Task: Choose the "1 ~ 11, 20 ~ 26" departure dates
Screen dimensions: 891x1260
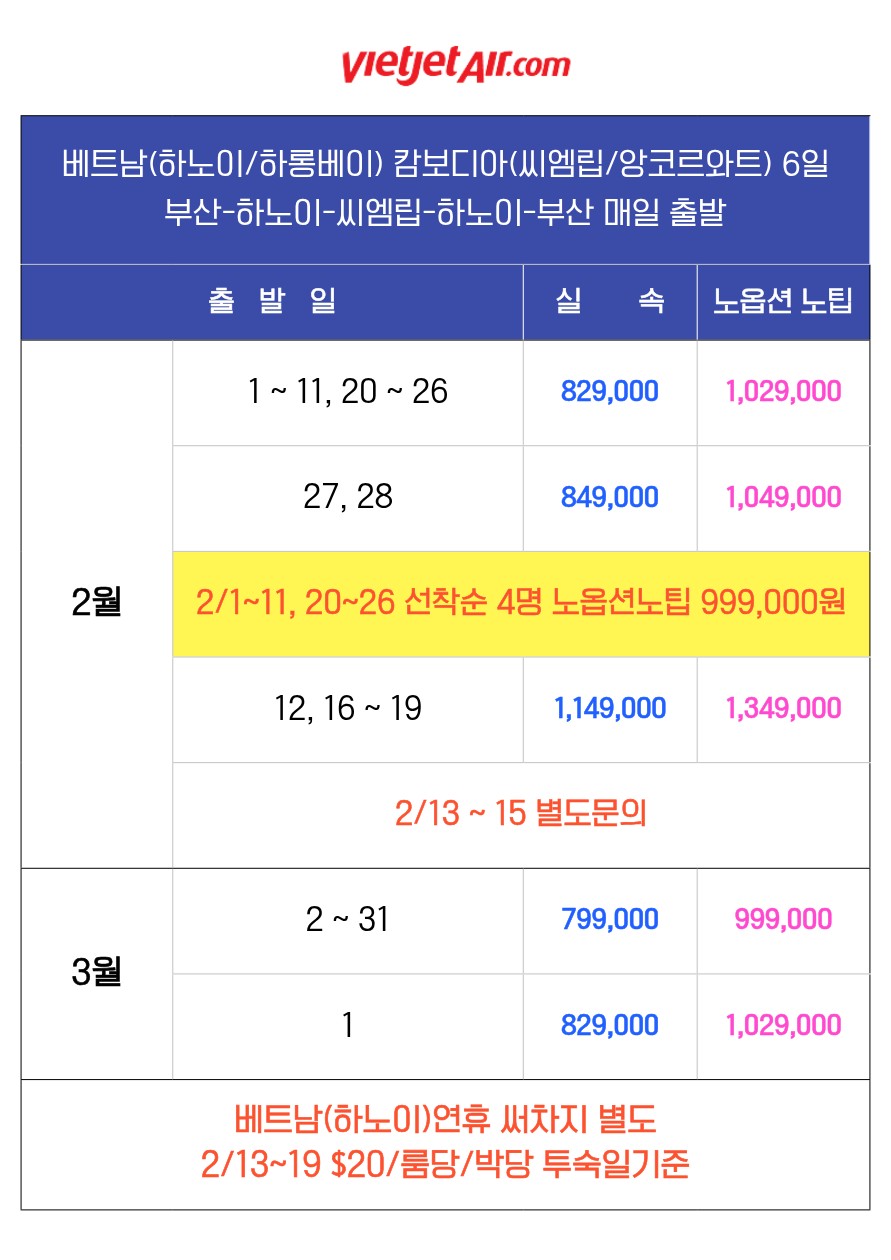Action: point(348,392)
